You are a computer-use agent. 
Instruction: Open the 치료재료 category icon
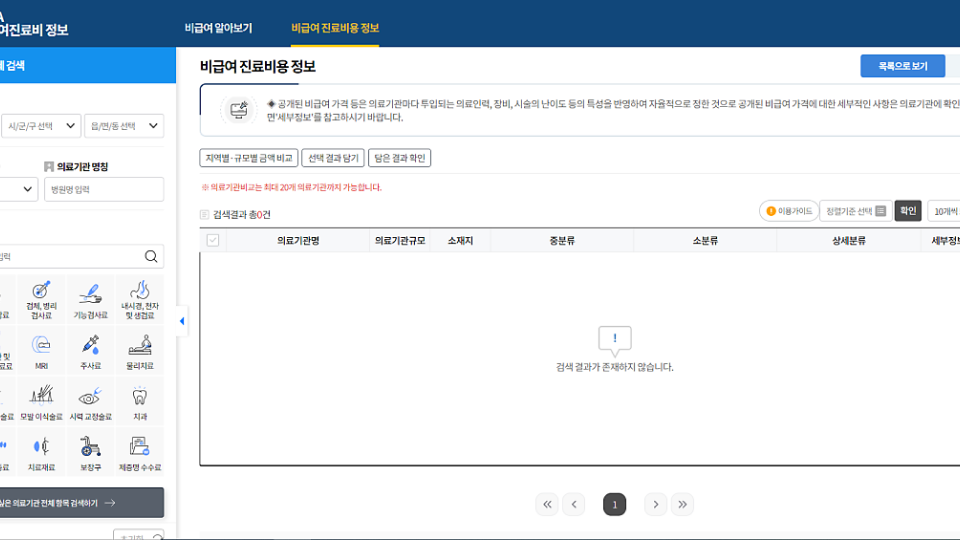coord(41,452)
